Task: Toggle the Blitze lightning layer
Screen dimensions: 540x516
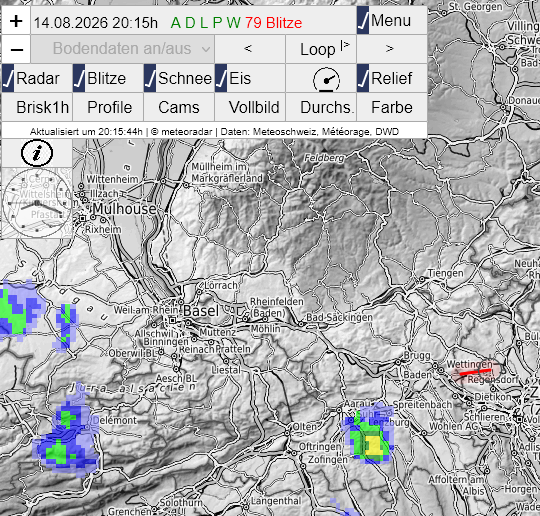Action: [108, 79]
